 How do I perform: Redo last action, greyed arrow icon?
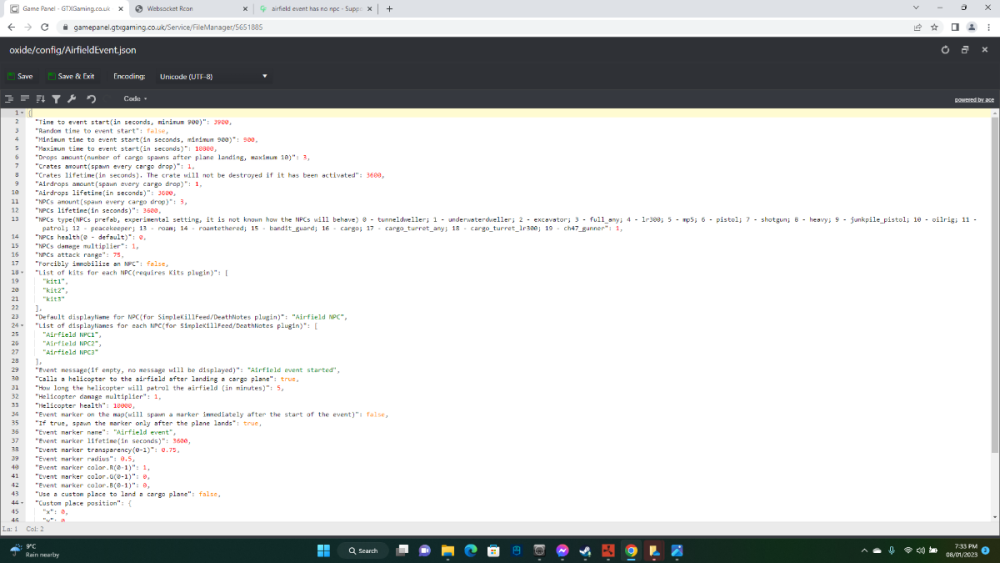pyautogui.click(x=107, y=99)
